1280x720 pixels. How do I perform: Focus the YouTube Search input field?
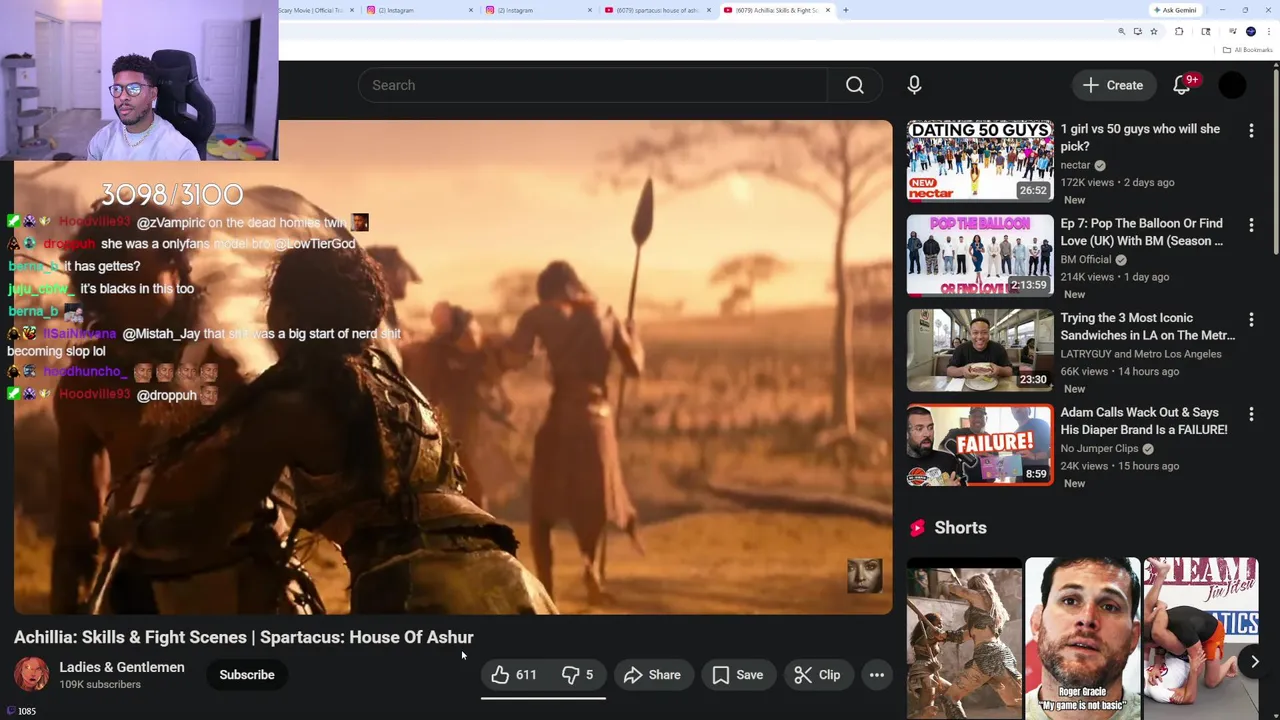[593, 85]
